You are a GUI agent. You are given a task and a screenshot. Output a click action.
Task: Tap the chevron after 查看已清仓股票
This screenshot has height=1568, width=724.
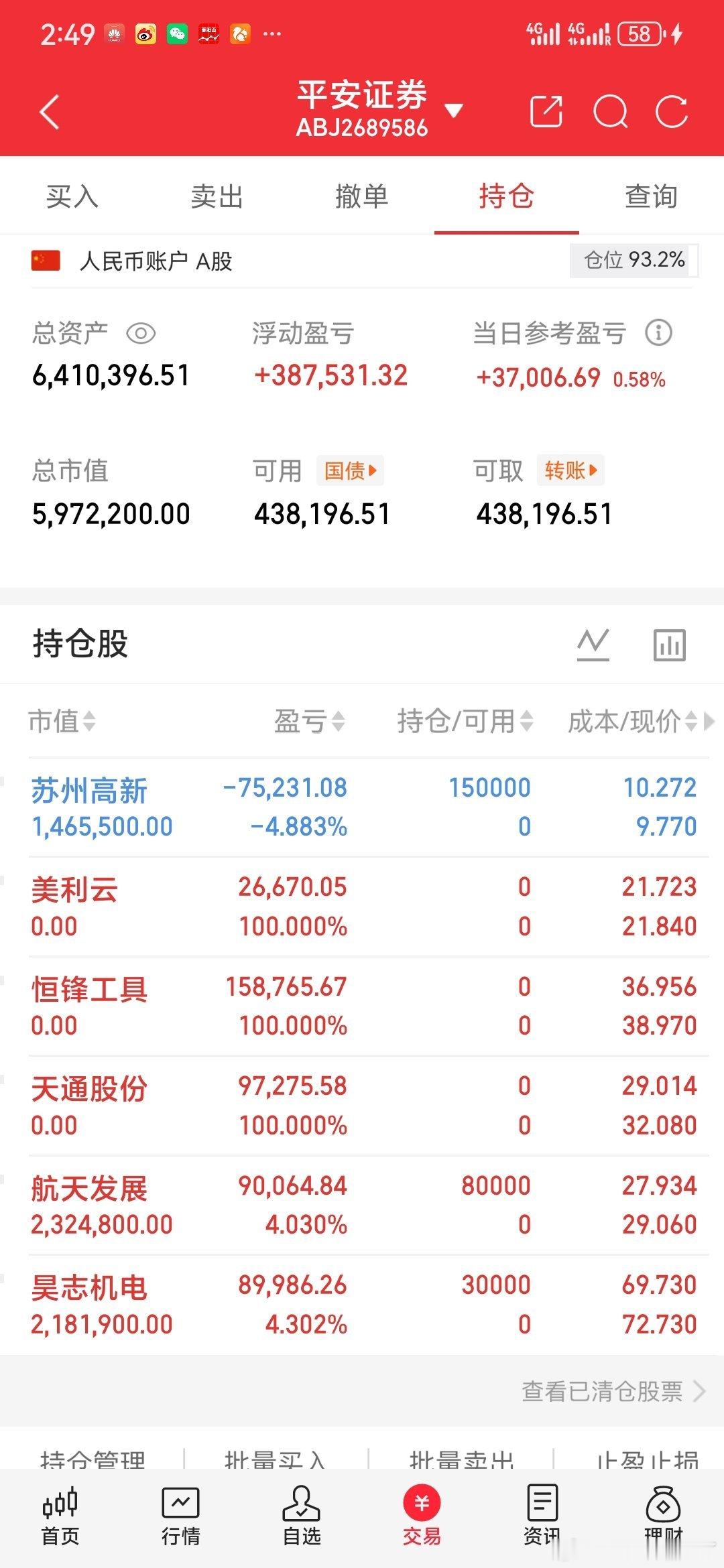pos(699,1391)
